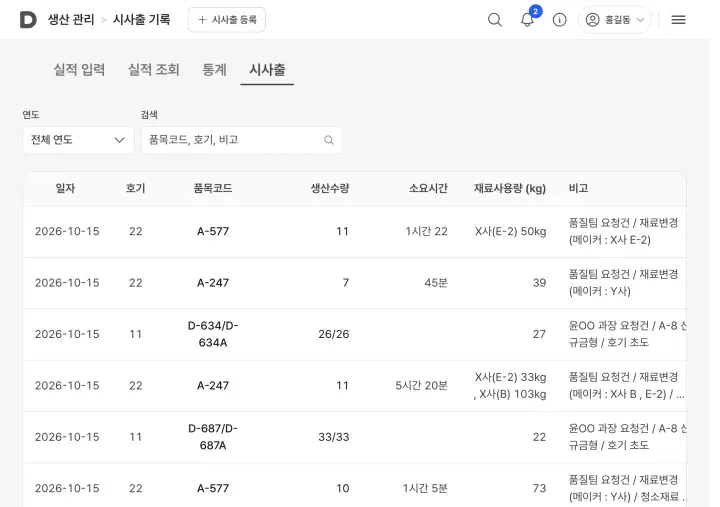
Task: Switch to the 실적 입력 tab
Action: 79,70
